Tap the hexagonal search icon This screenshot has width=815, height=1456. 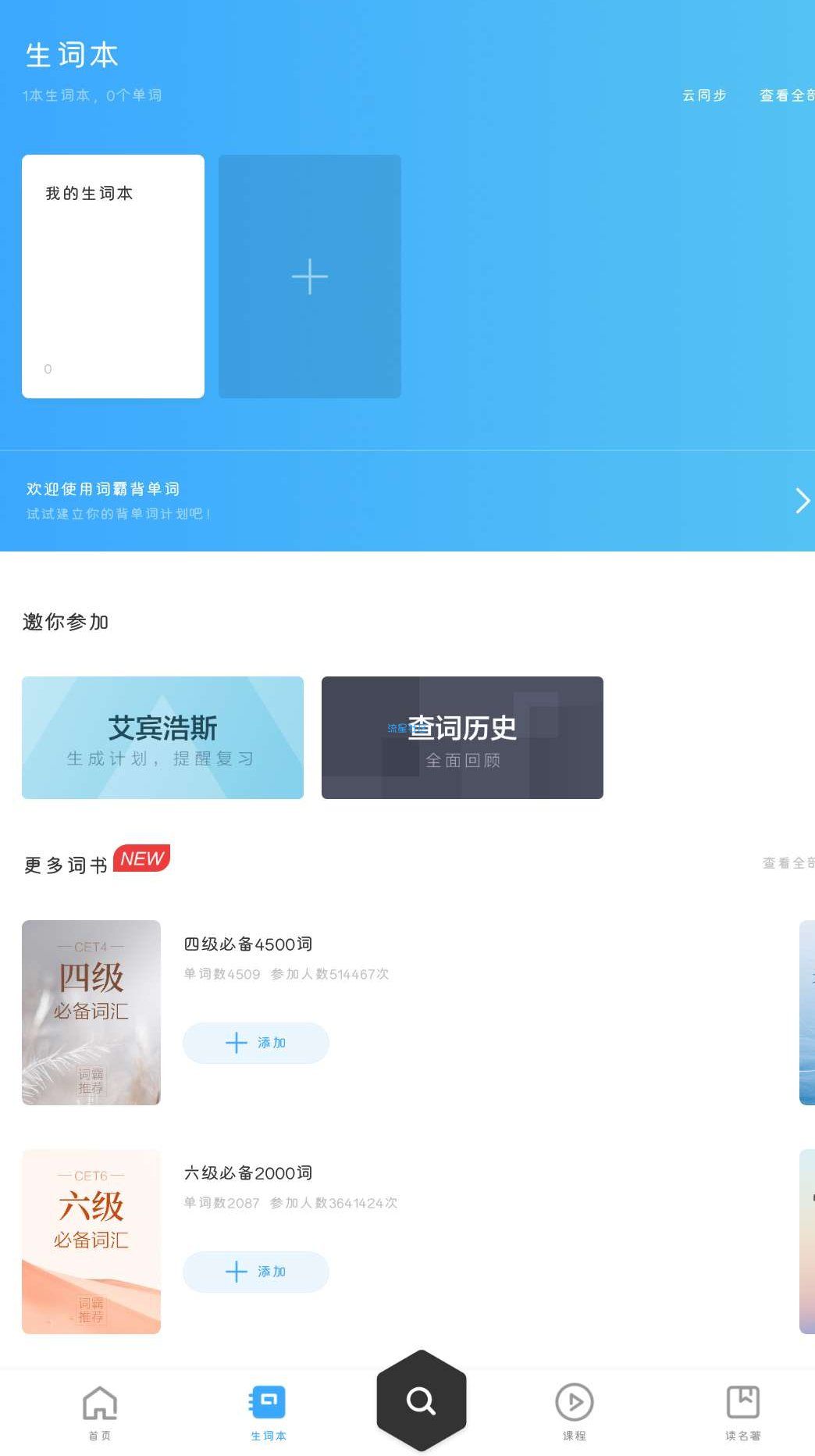point(422,1401)
